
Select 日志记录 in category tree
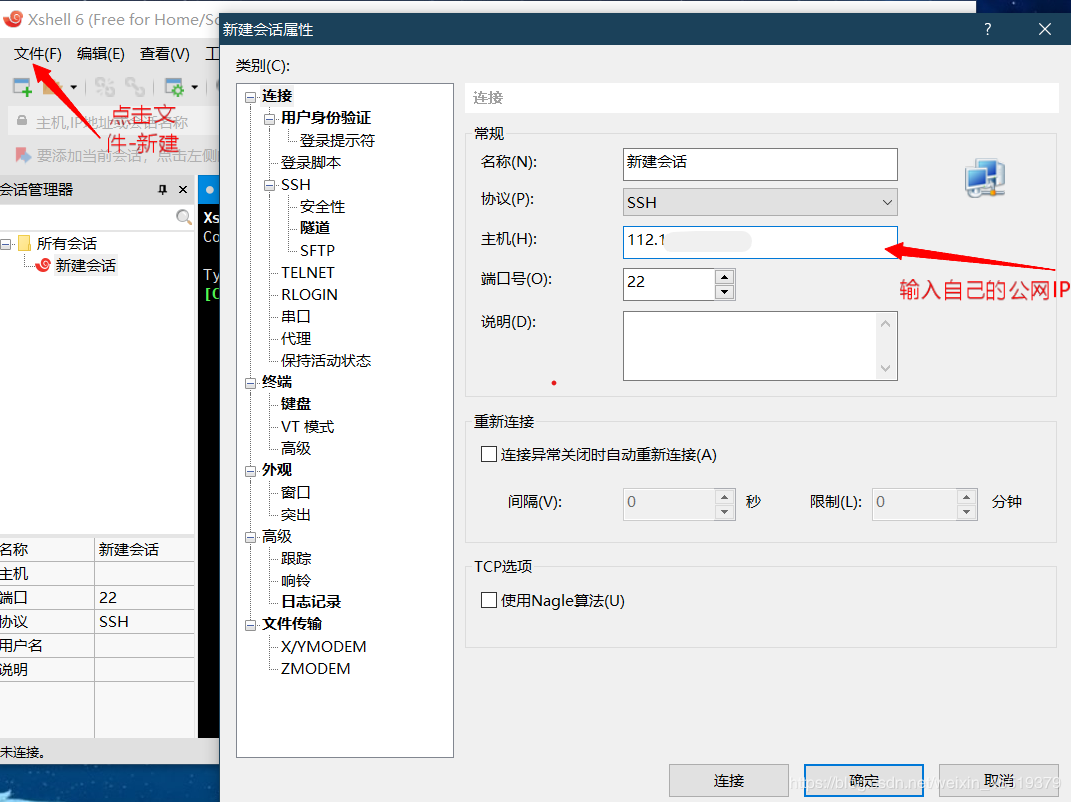(311, 602)
